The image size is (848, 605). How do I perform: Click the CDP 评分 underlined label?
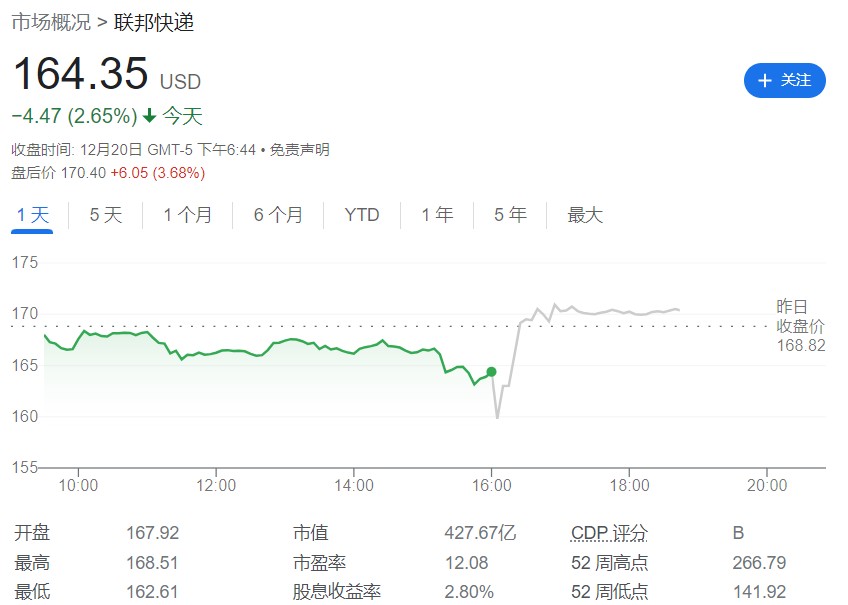609,533
